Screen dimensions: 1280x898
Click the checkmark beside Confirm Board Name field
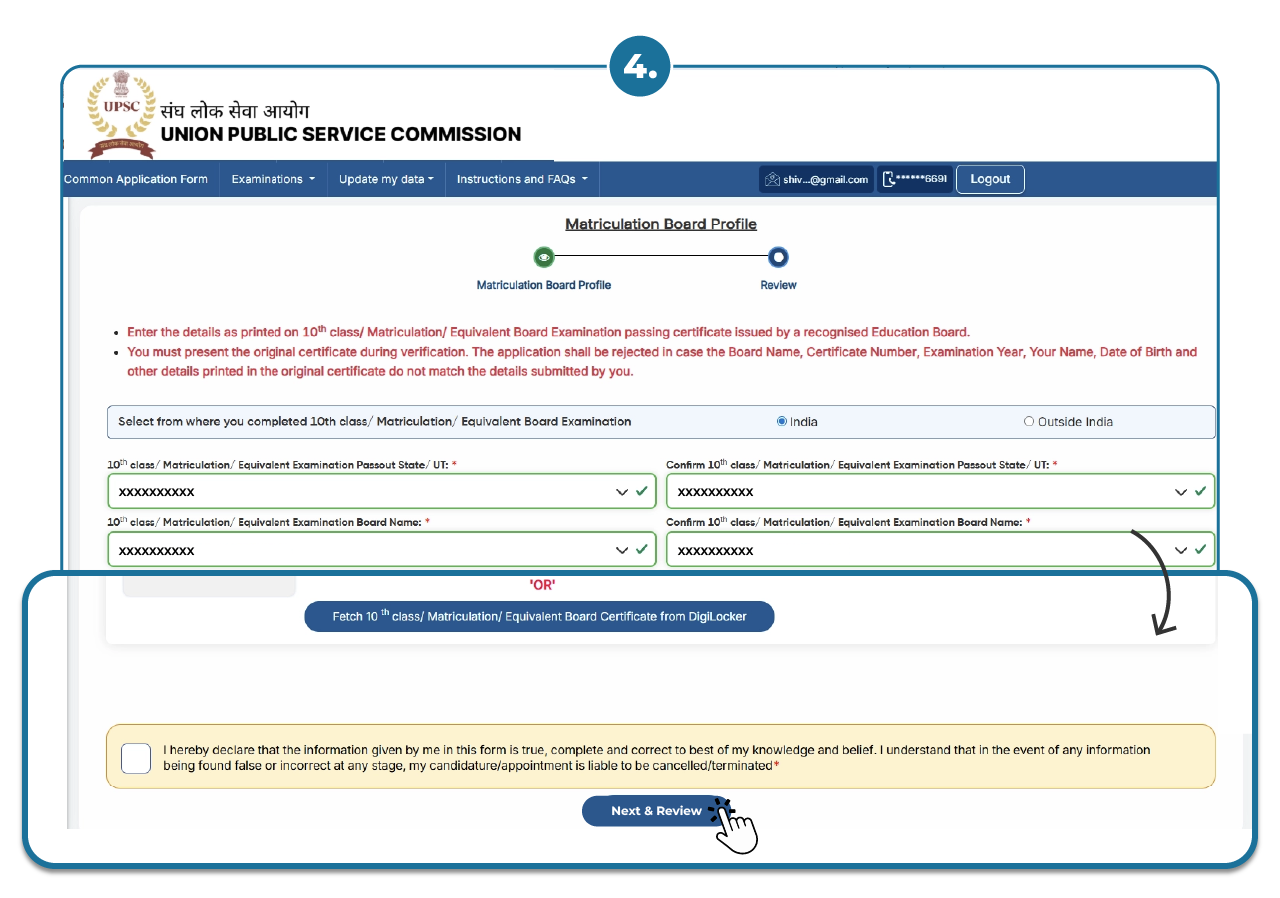click(1199, 549)
